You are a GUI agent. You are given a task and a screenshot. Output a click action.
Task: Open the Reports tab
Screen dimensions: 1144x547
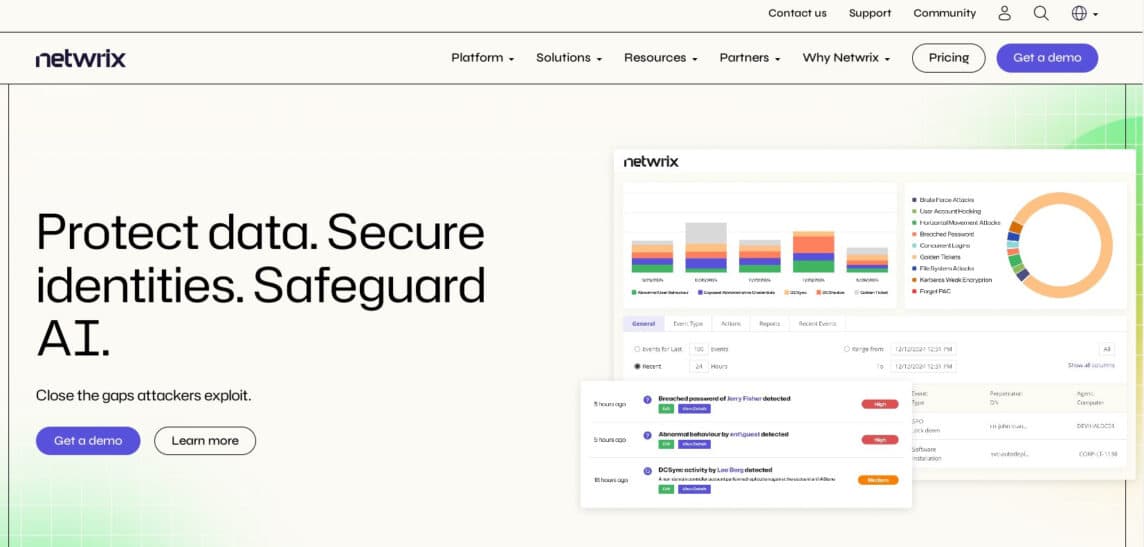[769, 324]
